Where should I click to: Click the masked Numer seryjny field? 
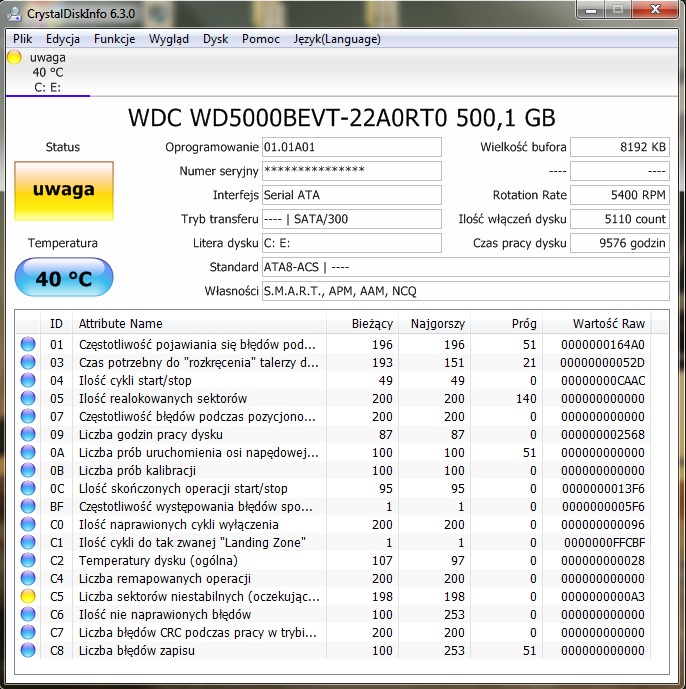(352, 171)
